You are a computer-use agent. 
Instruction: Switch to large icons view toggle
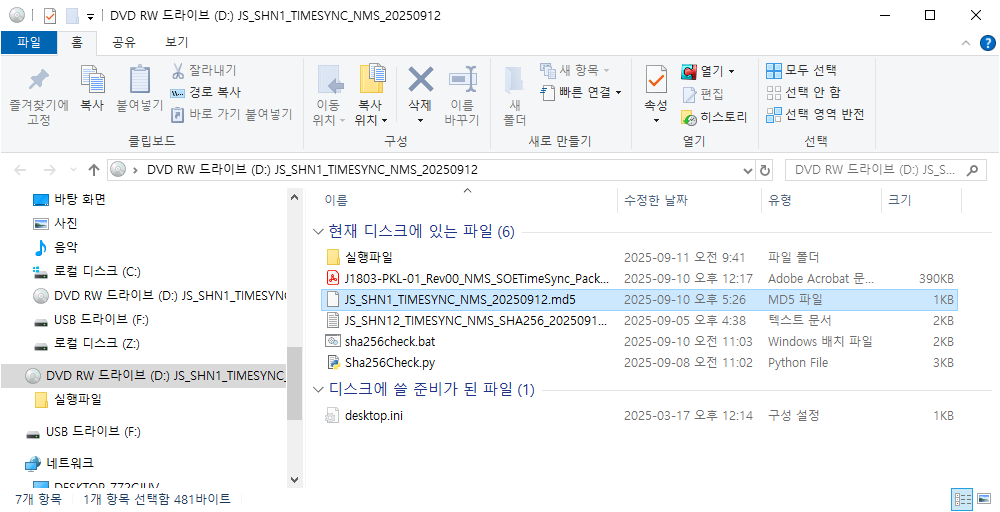[x=984, y=498]
